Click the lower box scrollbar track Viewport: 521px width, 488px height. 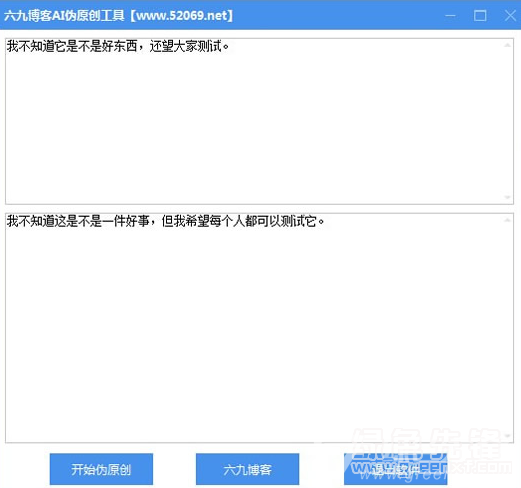(x=507, y=328)
